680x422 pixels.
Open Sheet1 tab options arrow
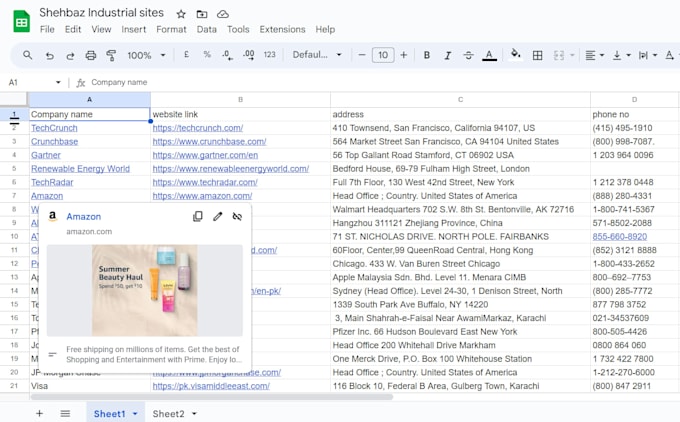(135, 414)
